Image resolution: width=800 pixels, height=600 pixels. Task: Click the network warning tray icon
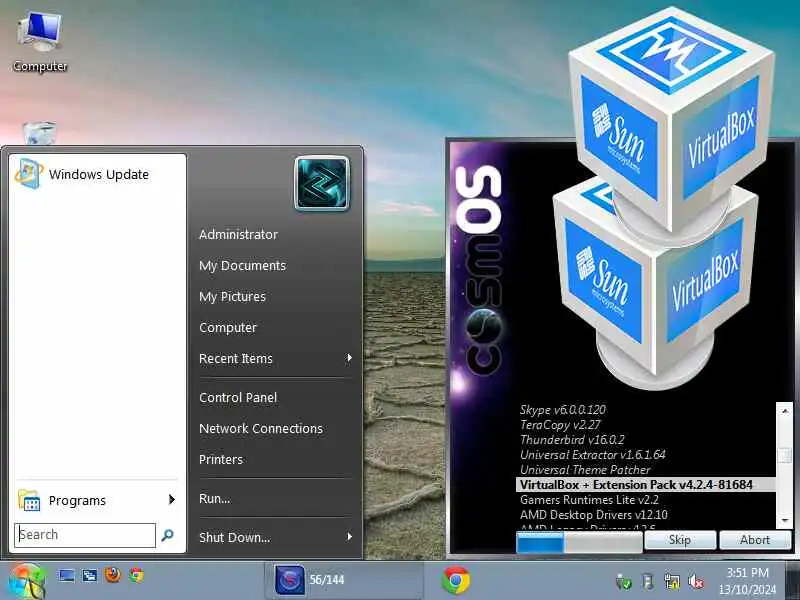(672, 582)
